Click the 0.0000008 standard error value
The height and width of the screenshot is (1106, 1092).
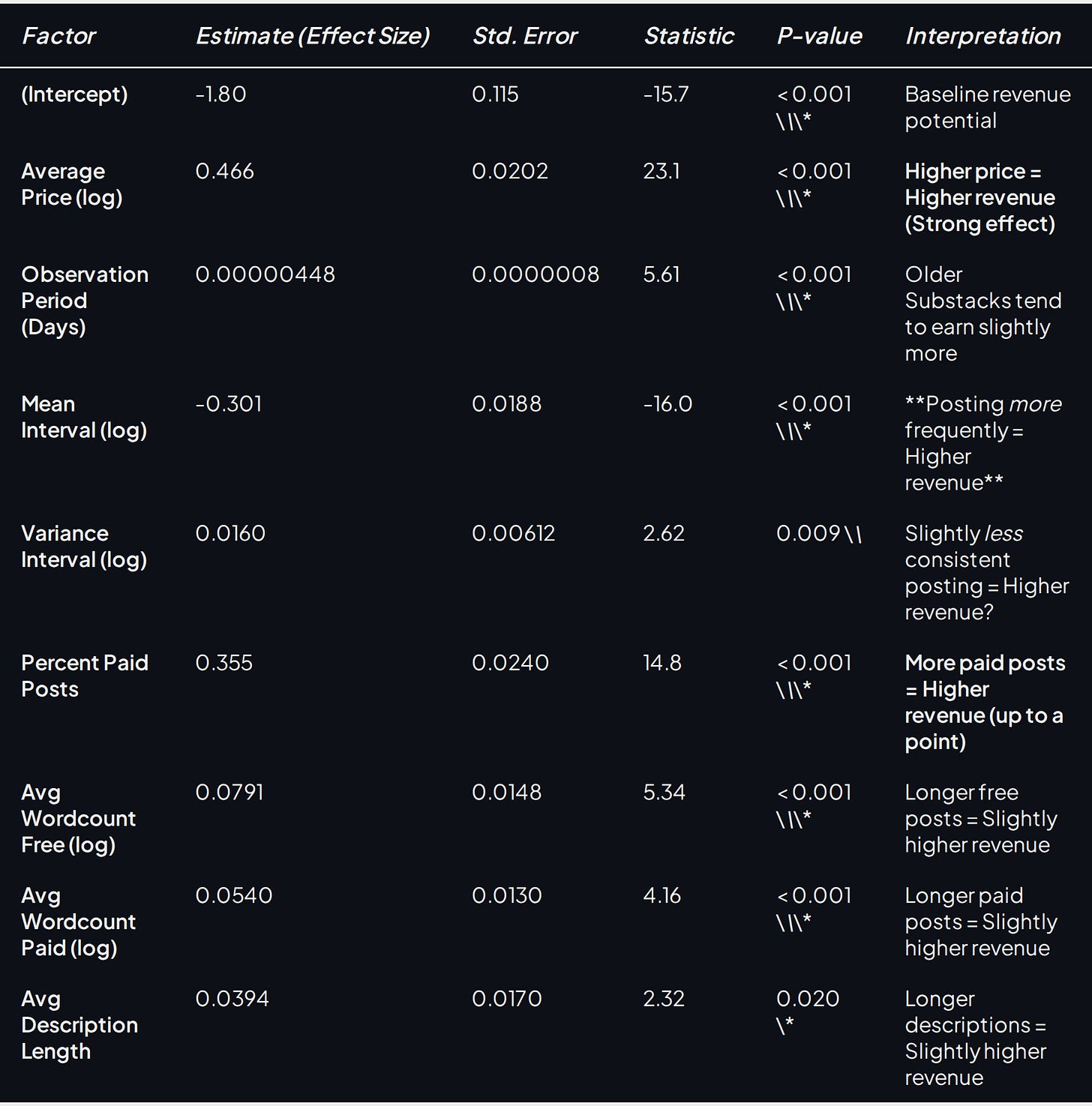click(x=535, y=274)
